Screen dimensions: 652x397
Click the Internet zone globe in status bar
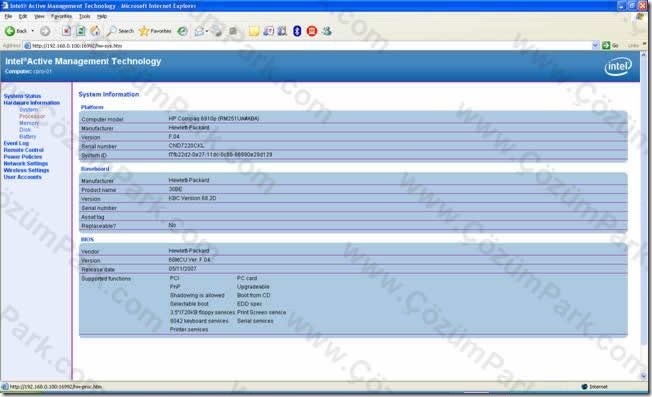pyautogui.click(x=584, y=387)
